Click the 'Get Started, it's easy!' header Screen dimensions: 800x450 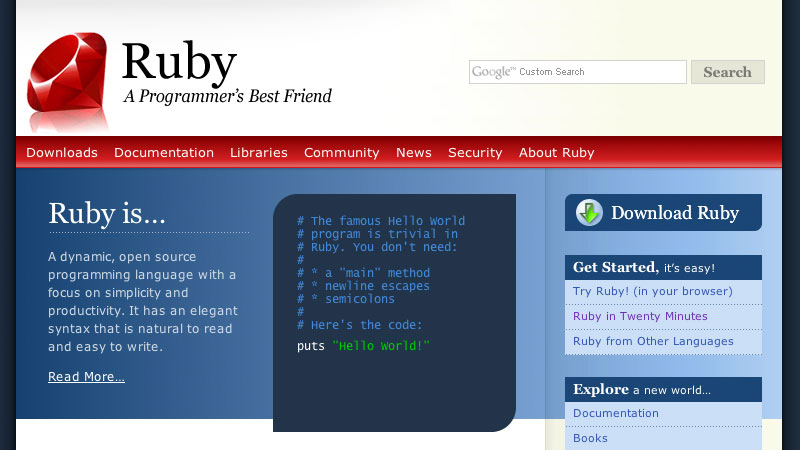(663, 267)
